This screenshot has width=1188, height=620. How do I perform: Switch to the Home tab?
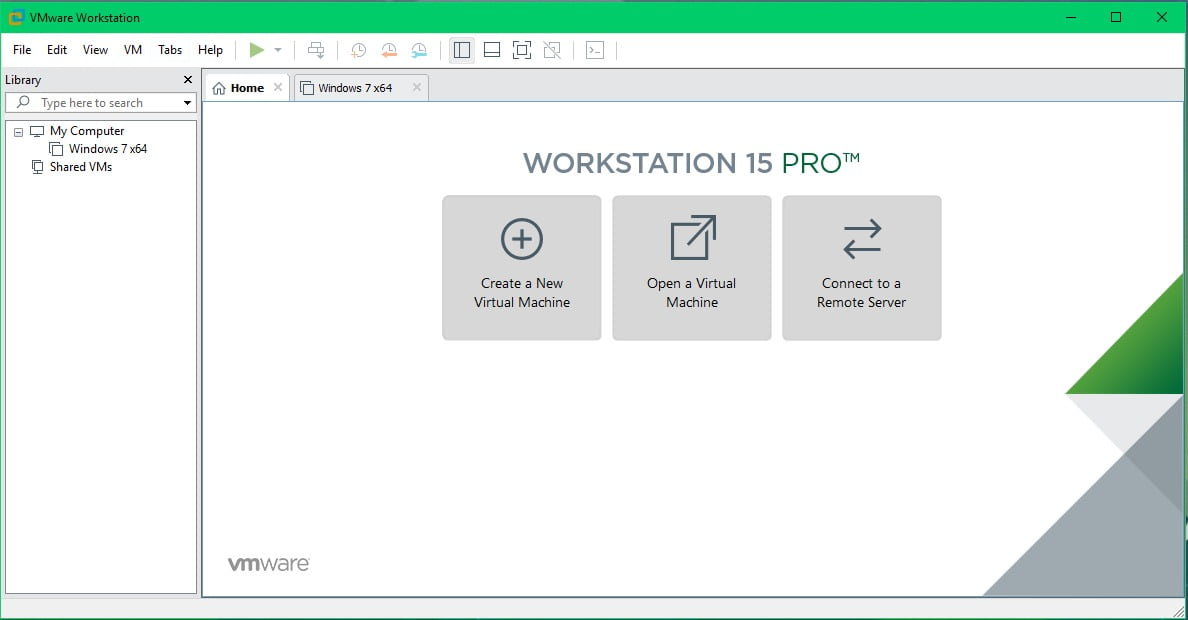(x=247, y=88)
